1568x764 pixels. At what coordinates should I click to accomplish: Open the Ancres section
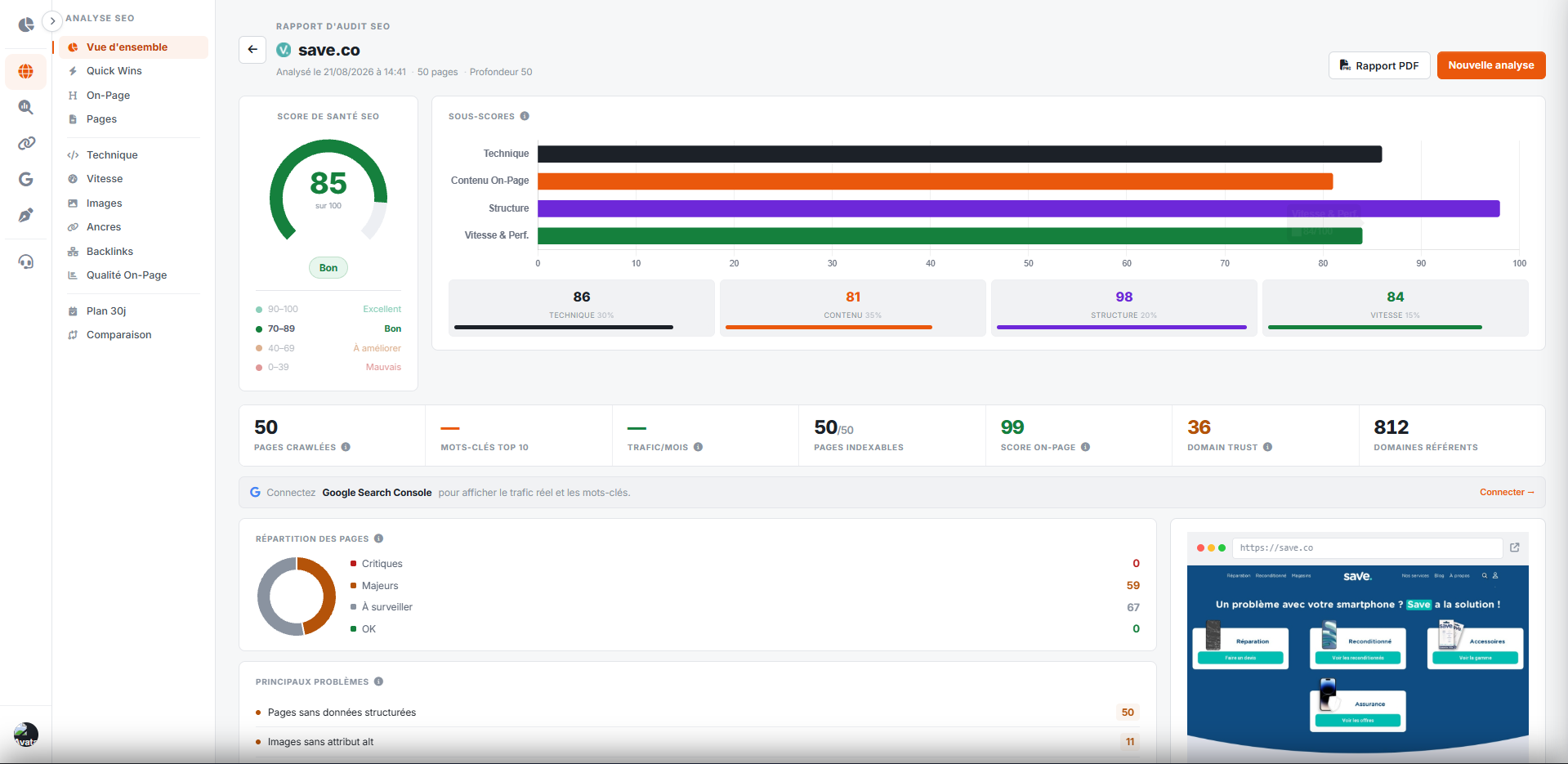133,227
